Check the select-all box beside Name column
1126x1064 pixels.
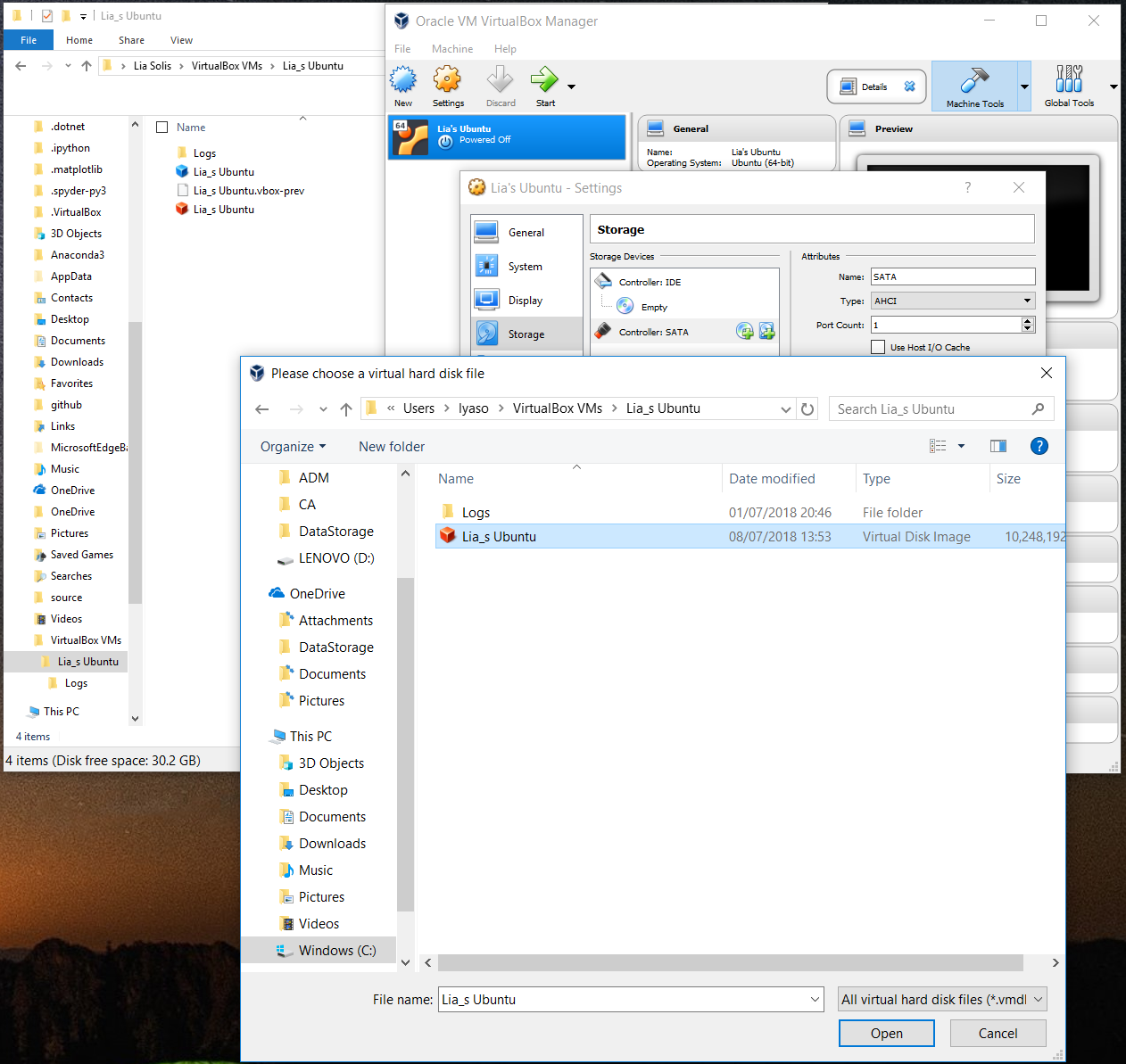tap(161, 127)
